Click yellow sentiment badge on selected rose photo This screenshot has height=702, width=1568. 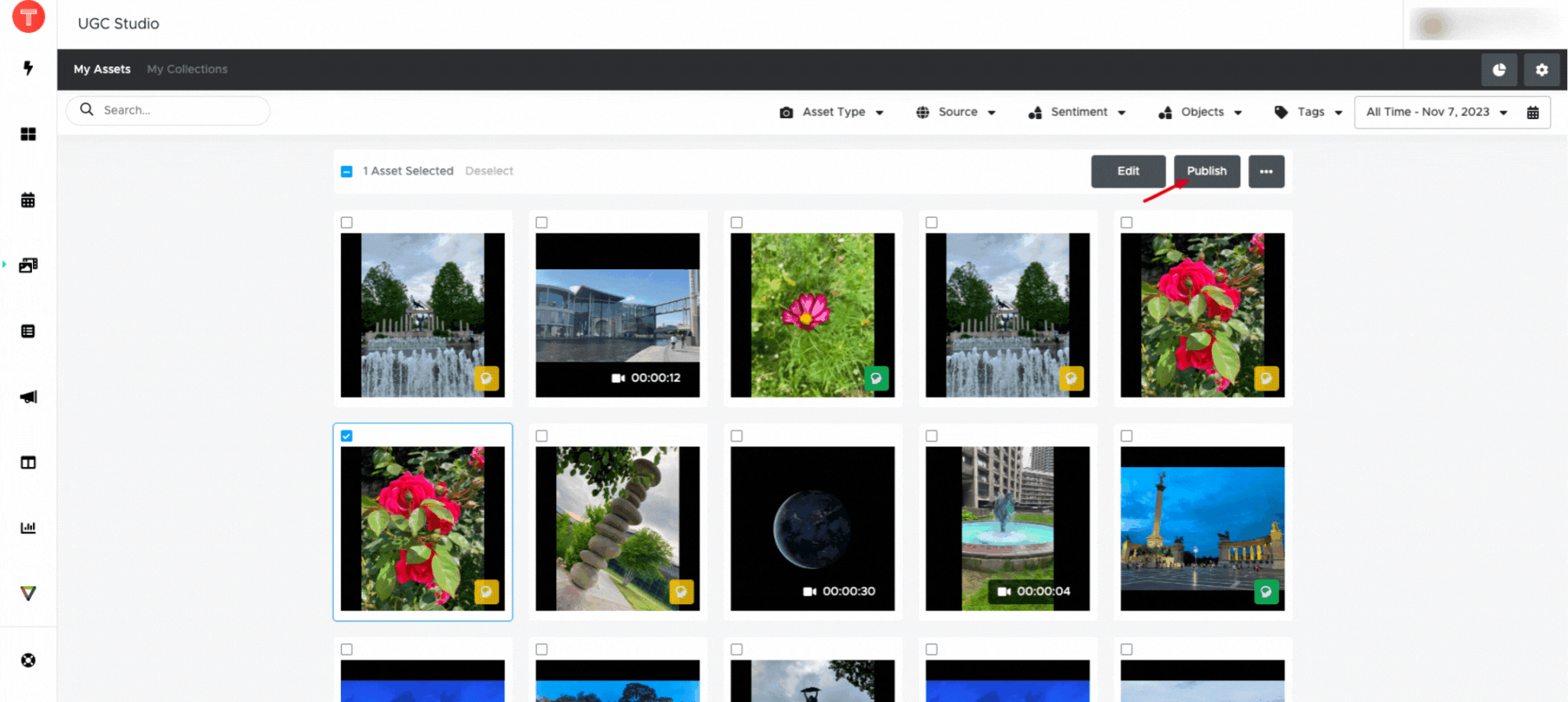pyautogui.click(x=487, y=591)
